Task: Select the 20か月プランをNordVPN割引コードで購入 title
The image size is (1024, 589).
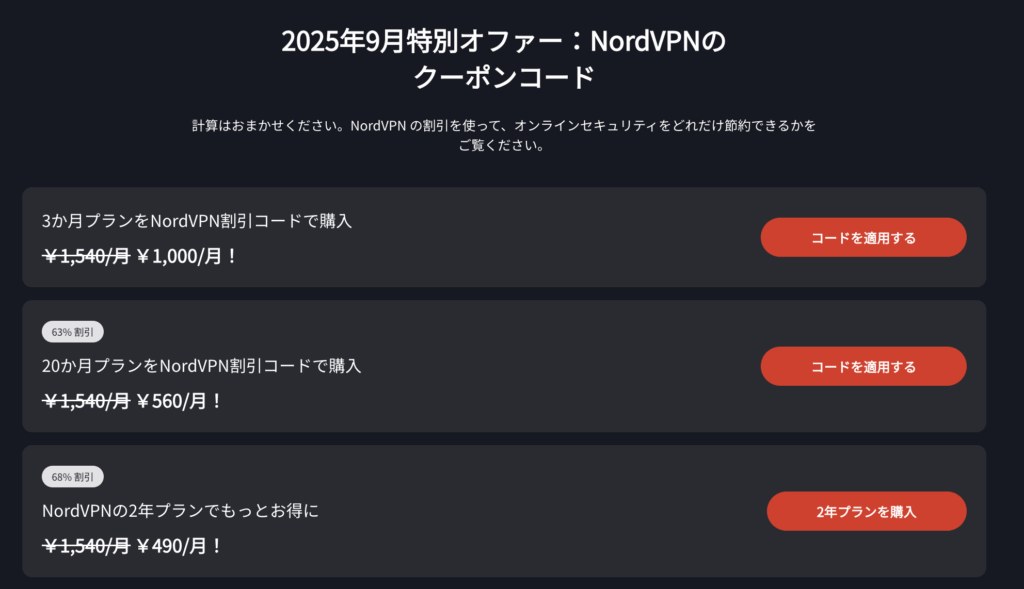Action: click(x=201, y=366)
